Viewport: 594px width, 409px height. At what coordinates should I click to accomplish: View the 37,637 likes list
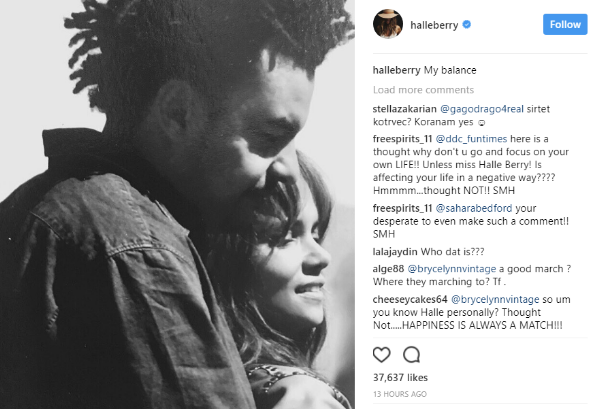(400, 378)
